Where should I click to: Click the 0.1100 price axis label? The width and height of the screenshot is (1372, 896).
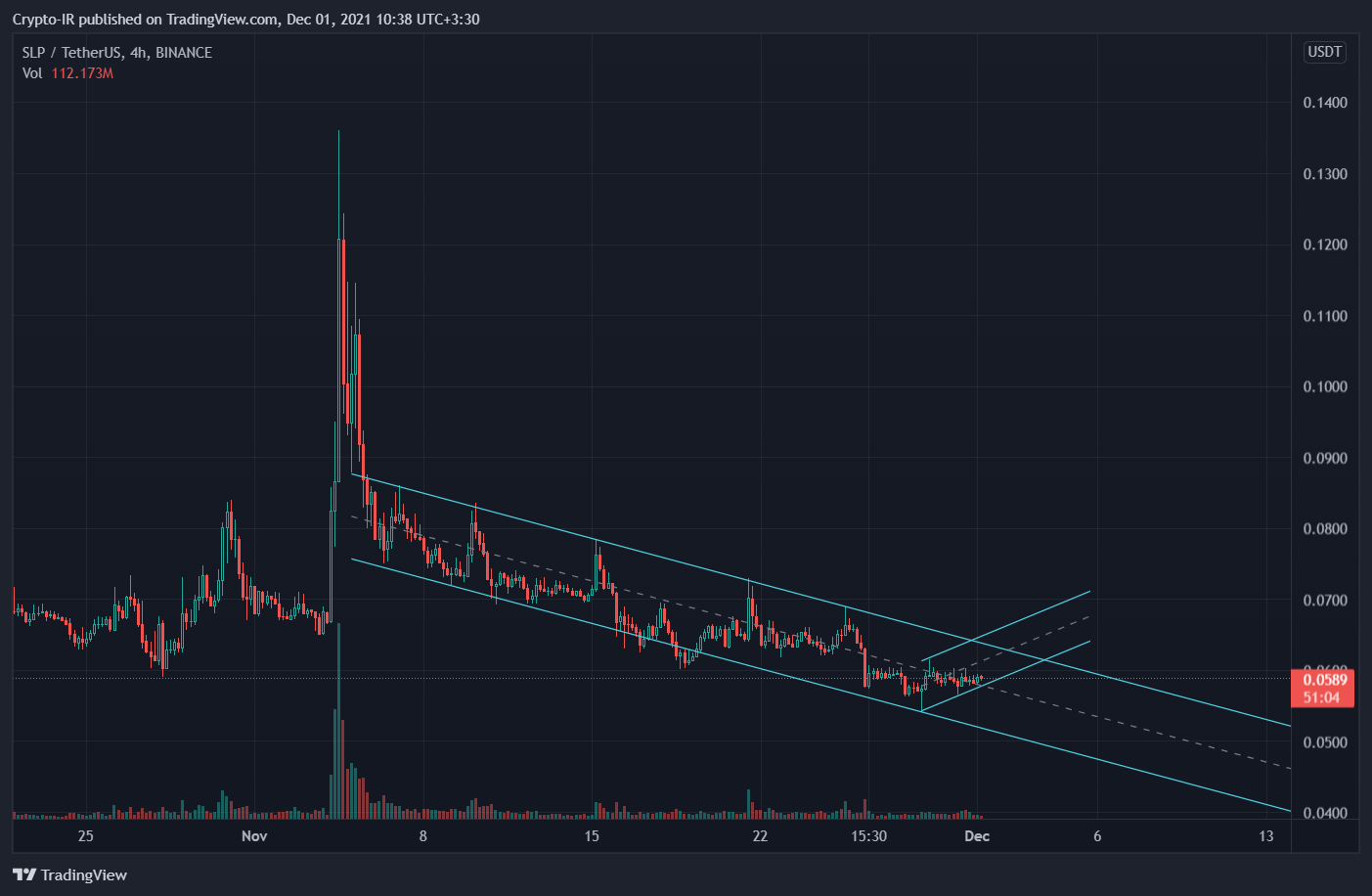1325,316
